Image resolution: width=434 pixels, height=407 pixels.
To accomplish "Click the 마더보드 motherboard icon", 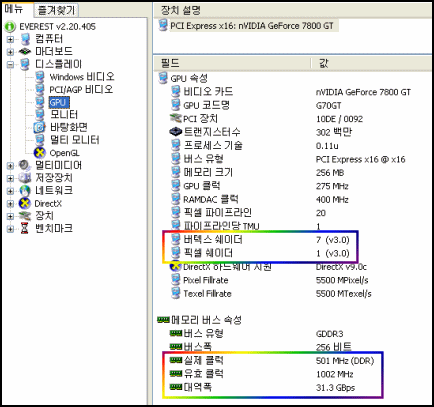I will pos(25,52).
